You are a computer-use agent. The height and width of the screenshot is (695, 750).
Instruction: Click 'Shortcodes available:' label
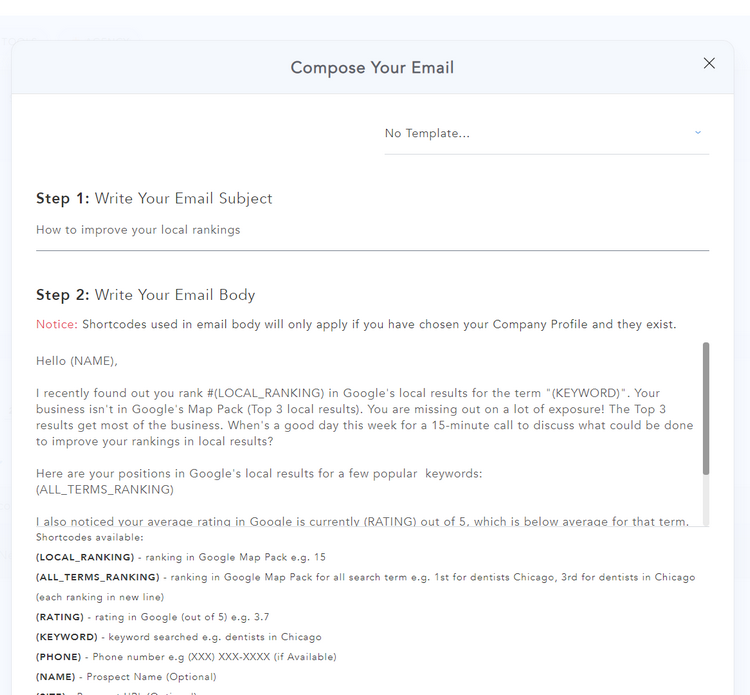pyautogui.click(x=89, y=538)
